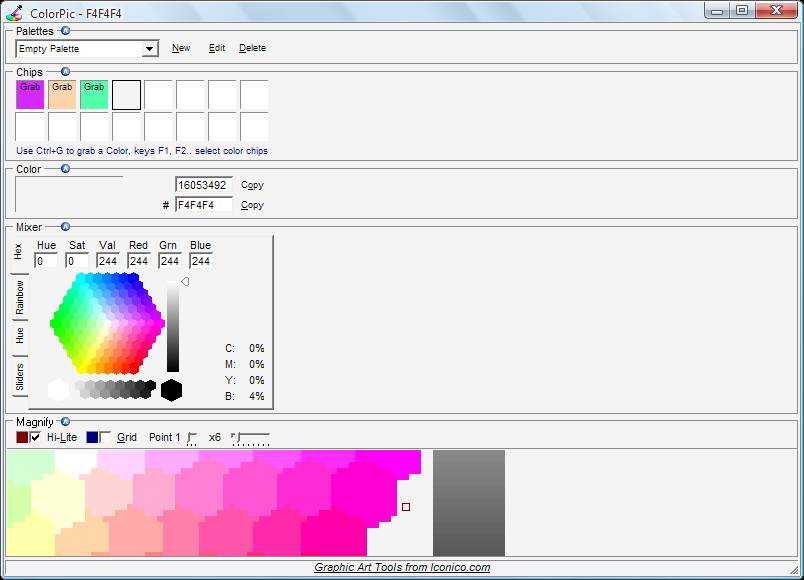Screen dimensions: 804x580
Task: Minimize the ColorPic window
Action: tap(717, 11)
